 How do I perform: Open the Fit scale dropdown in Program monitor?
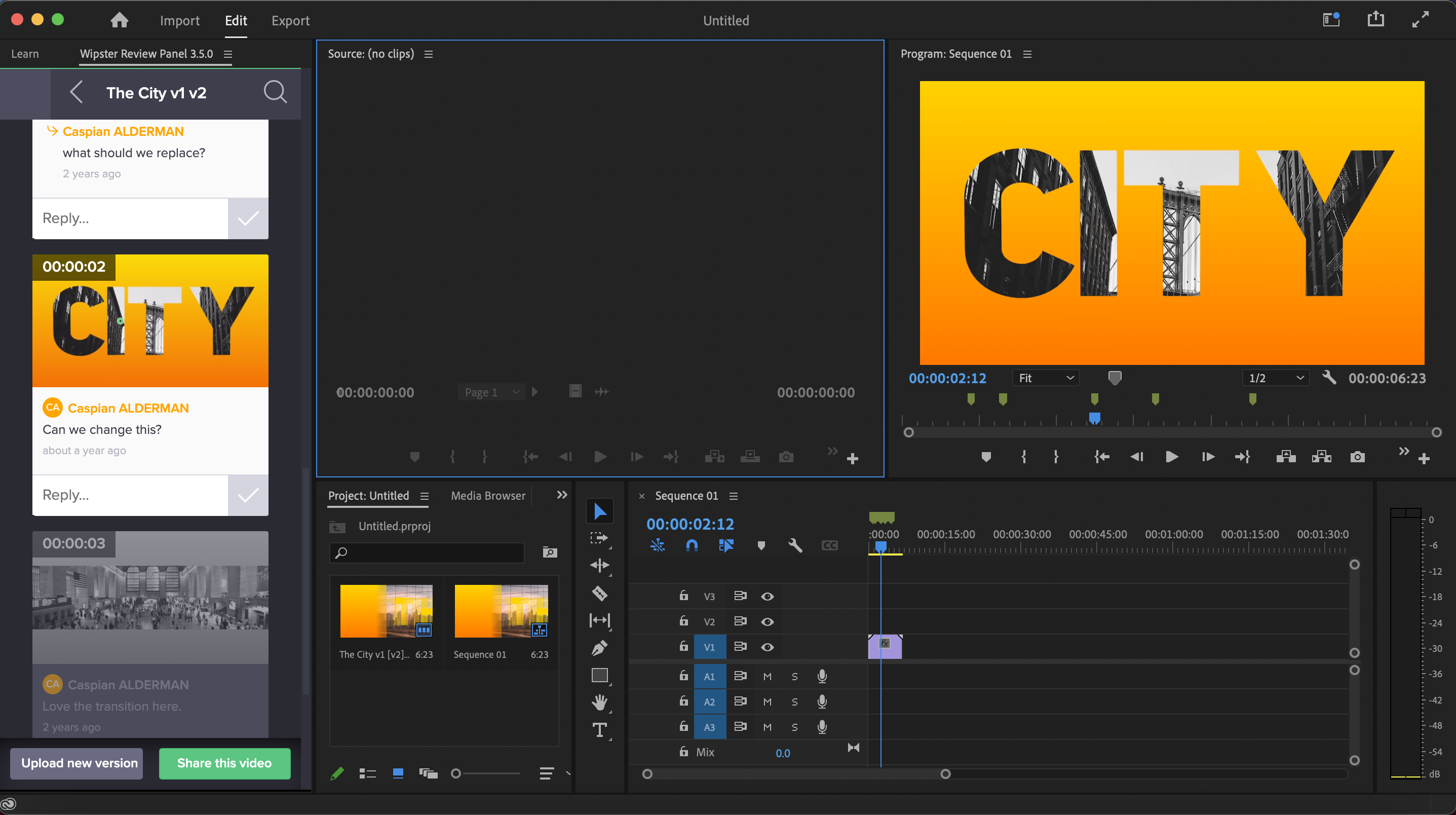click(x=1045, y=378)
